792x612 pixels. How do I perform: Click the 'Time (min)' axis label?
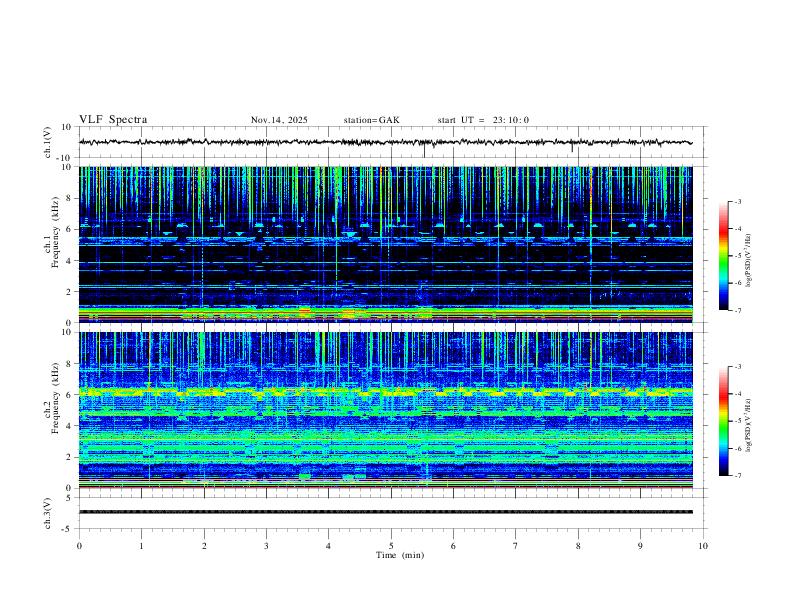point(400,555)
